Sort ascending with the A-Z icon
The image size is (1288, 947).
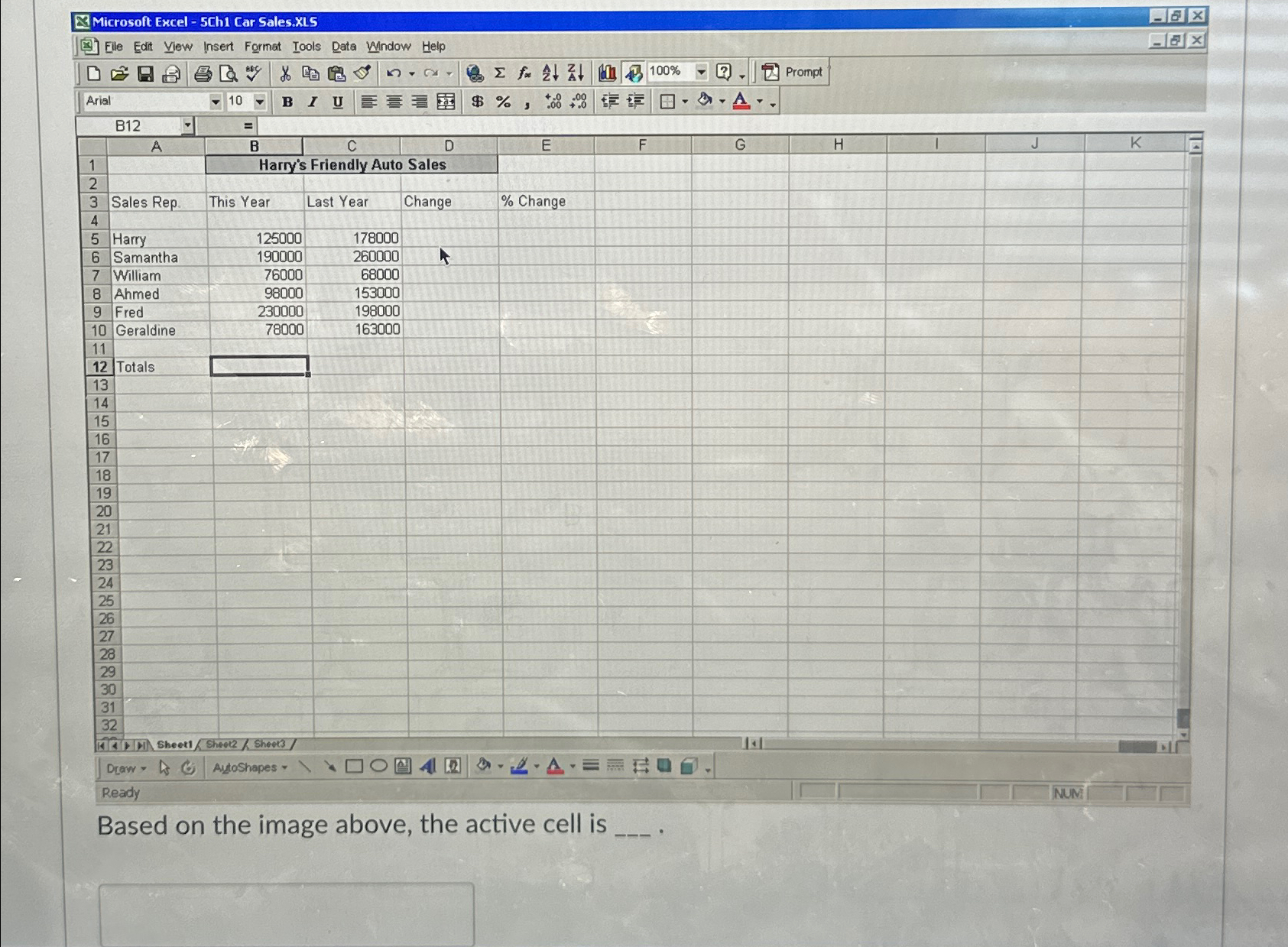point(550,73)
